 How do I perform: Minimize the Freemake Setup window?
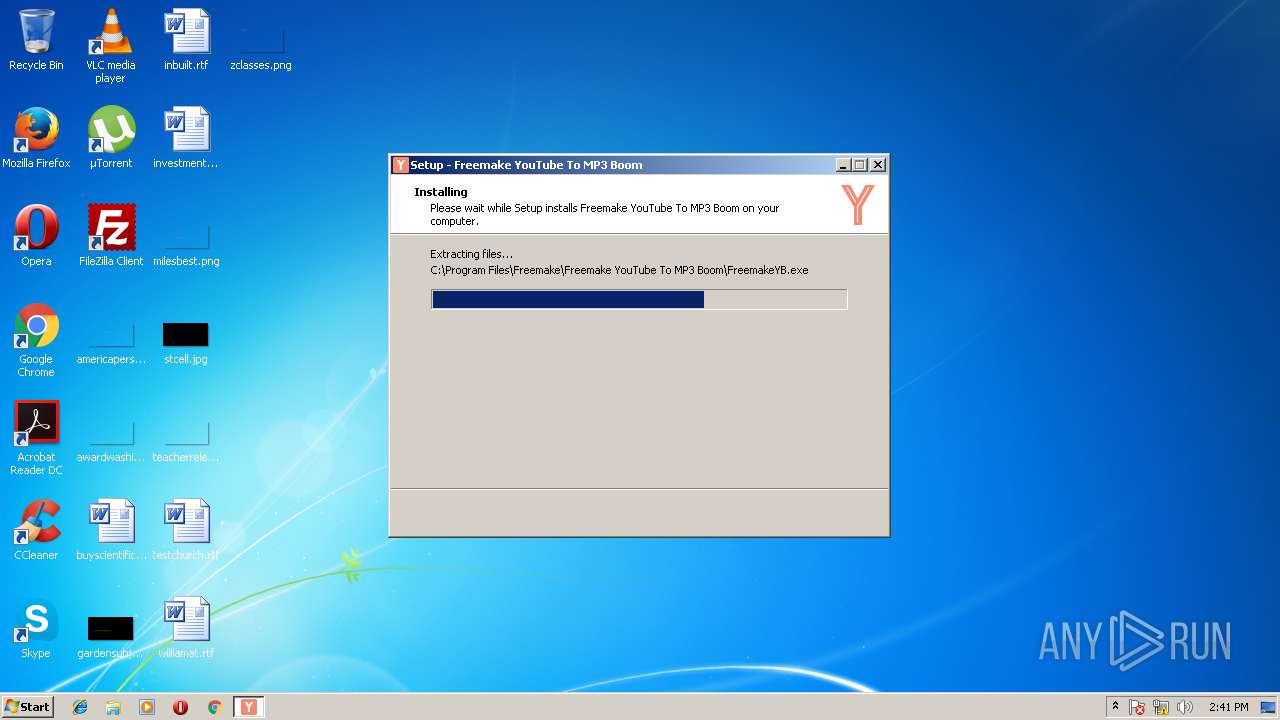842,165
